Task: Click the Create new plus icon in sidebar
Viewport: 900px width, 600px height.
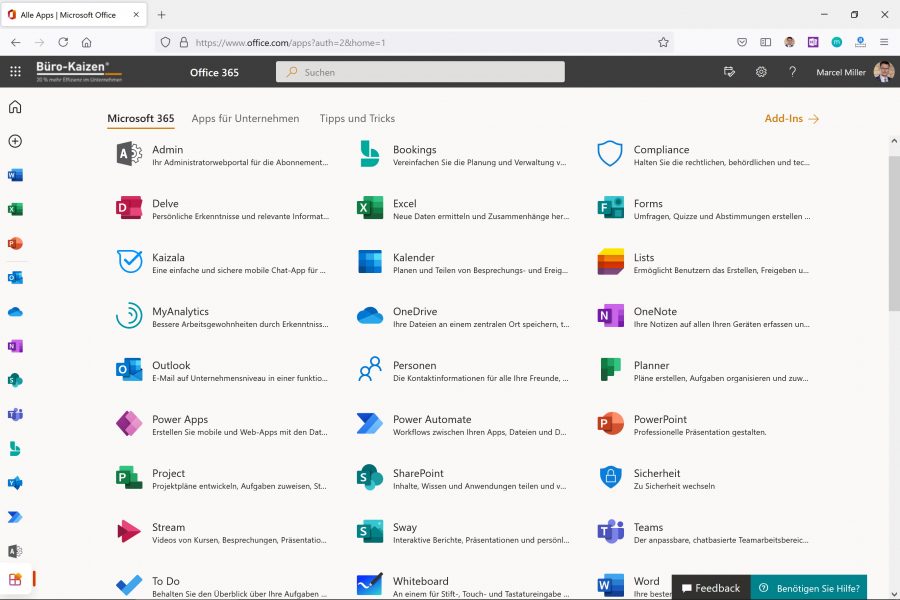Action: pyautogui.click(x=15, y=141)
